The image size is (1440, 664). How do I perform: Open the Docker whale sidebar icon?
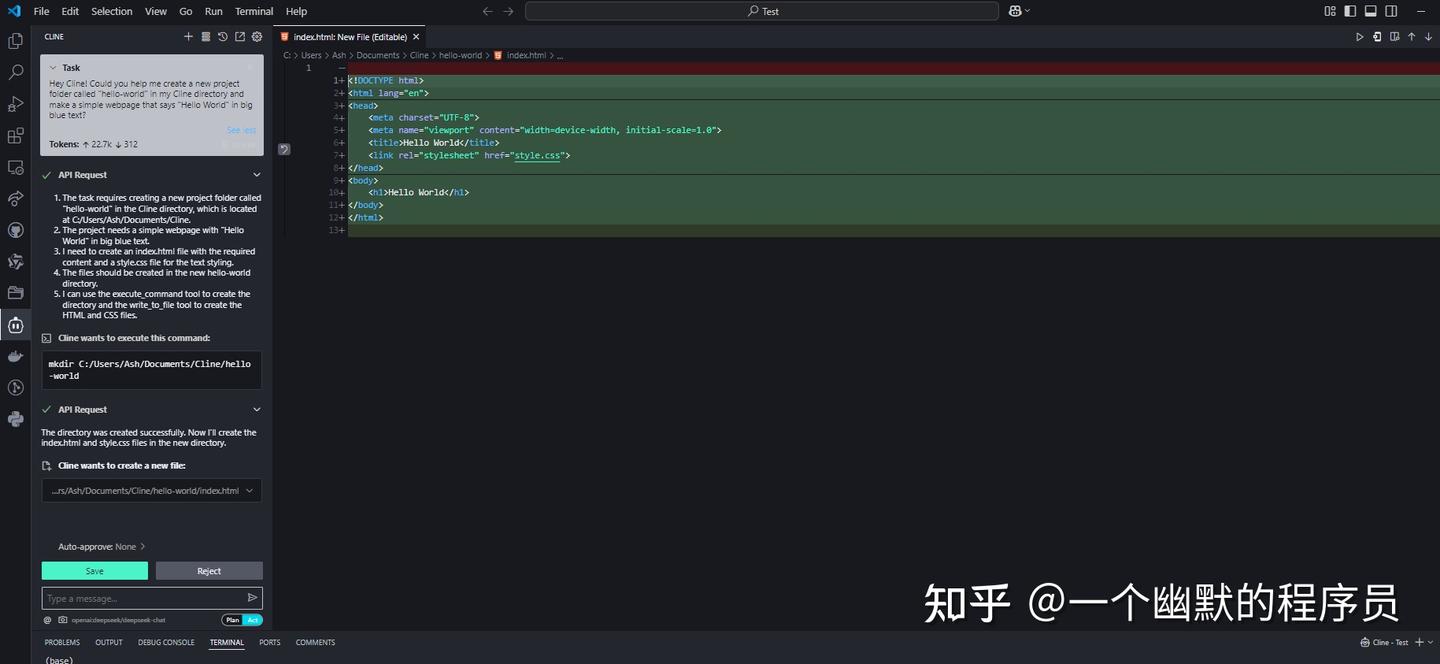(15, 356)
